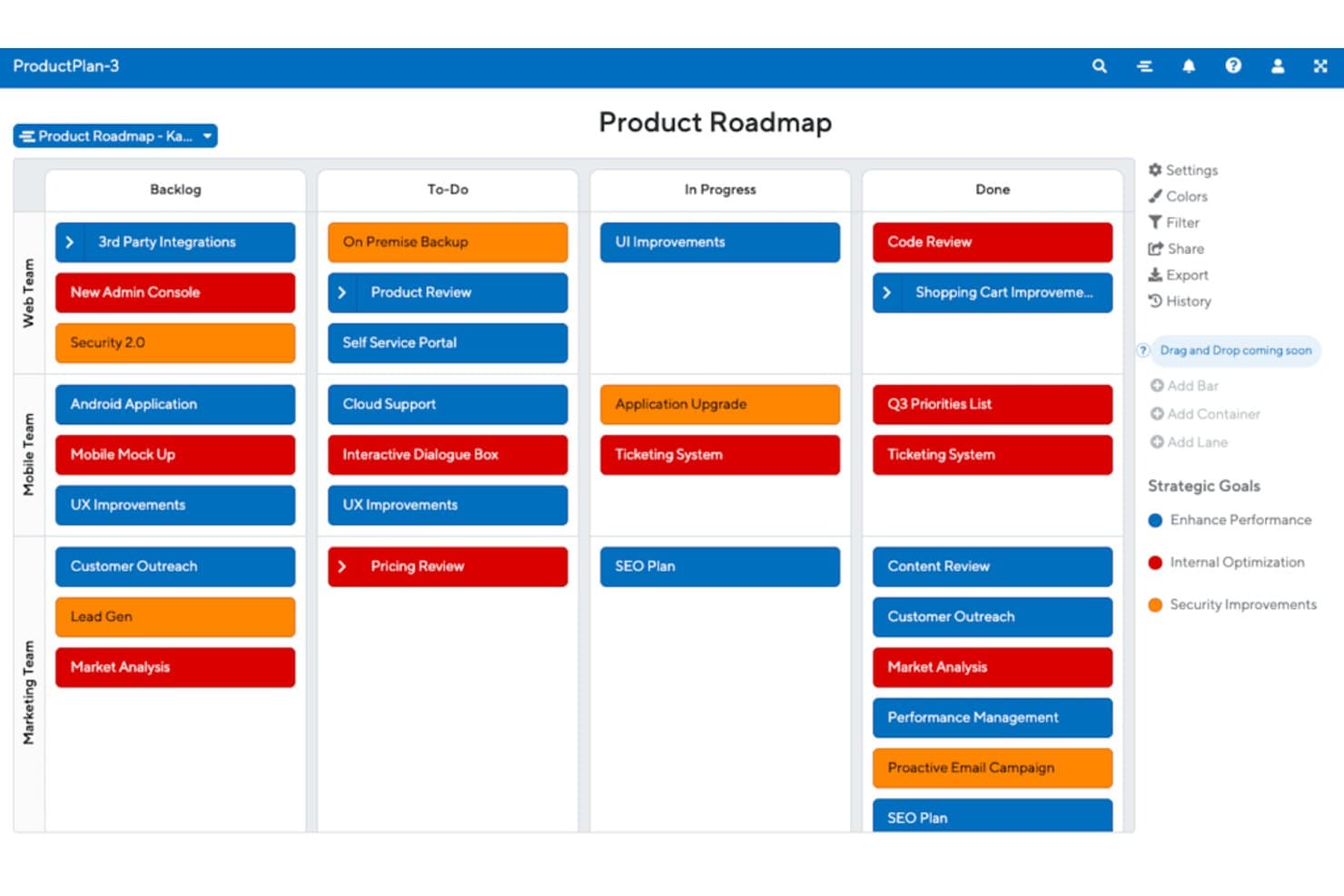Click the Filter funnel icon

pos(1155,222)
